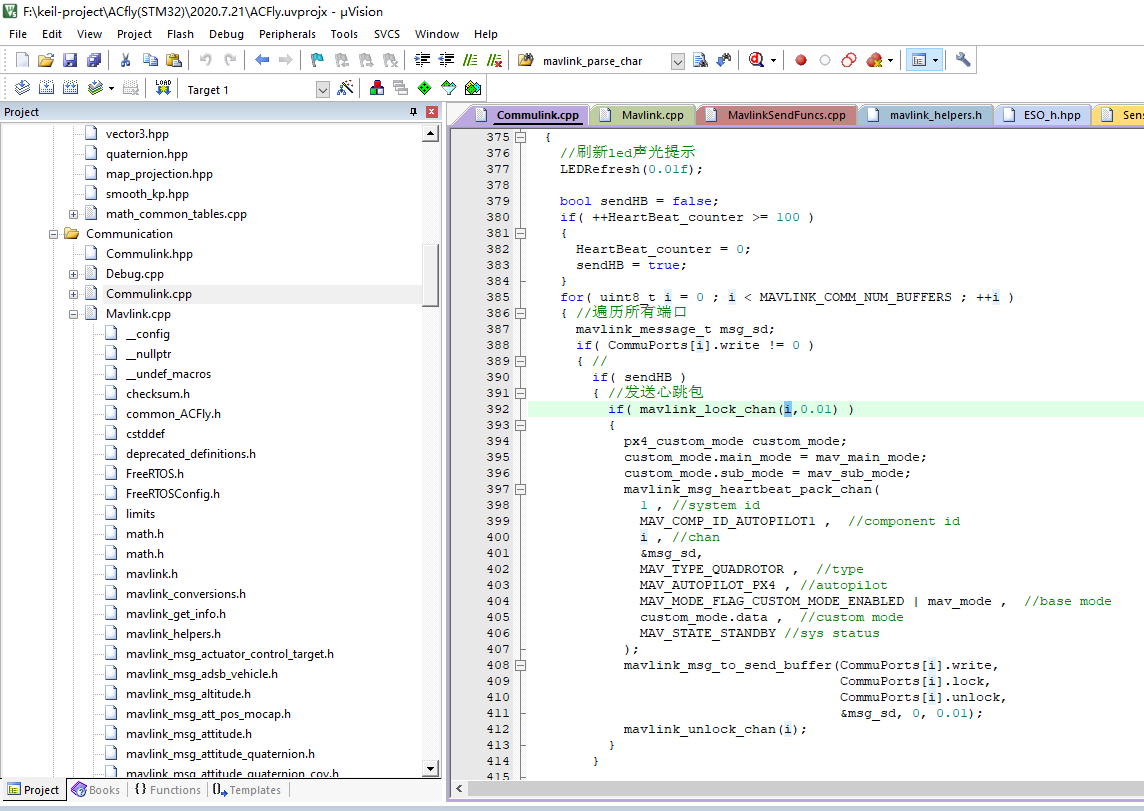Click the Manage Run-Time Environment green diamond icon
1144x811 pixels.
425,88
